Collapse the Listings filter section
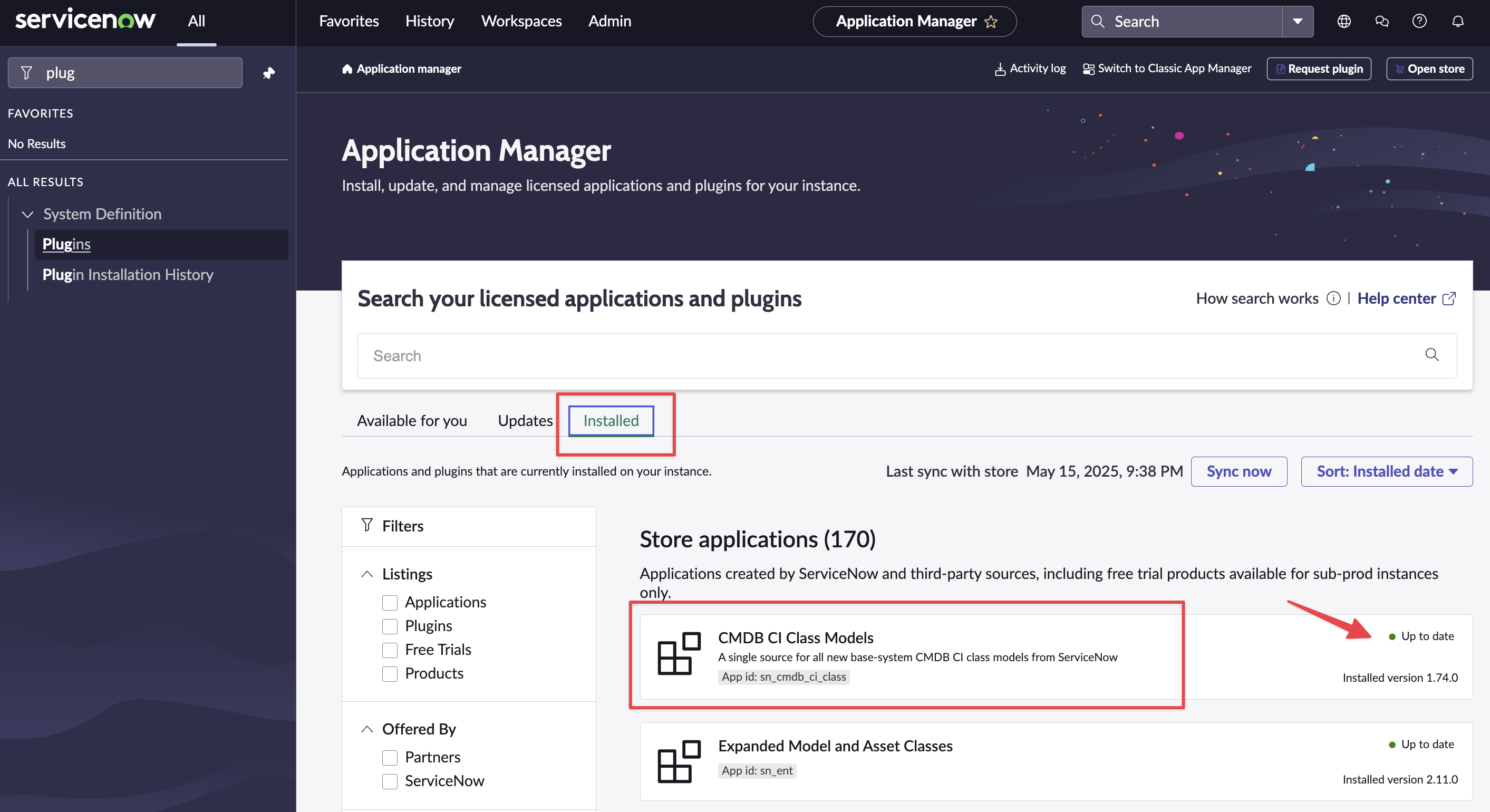 (367, 574)
